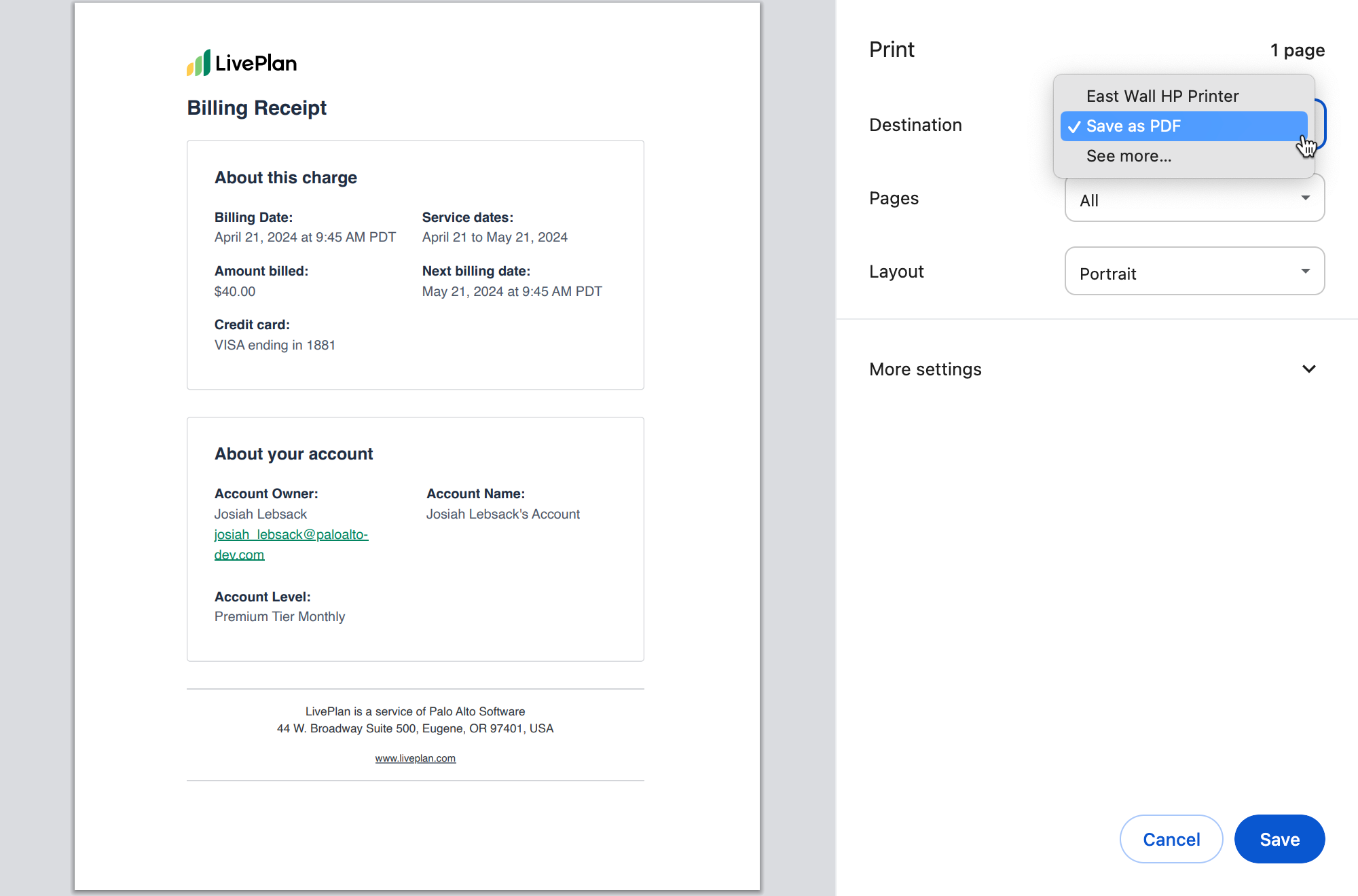The height and width of the screenshot is (896, 1358).
Task: Click the More settings chevron
Action: (x=1309, y=369)
